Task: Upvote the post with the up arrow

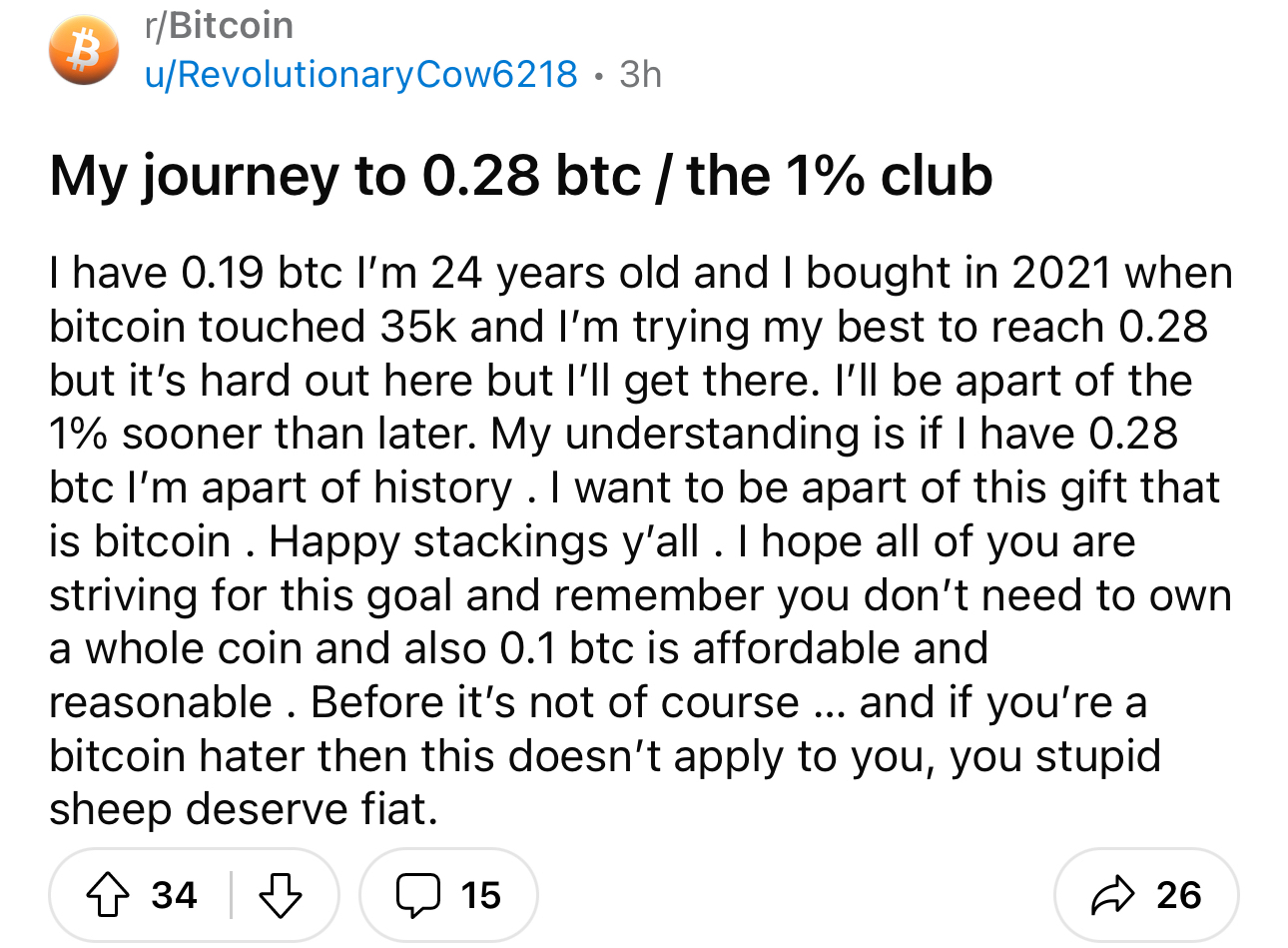Action: click(x=108, y=895)
